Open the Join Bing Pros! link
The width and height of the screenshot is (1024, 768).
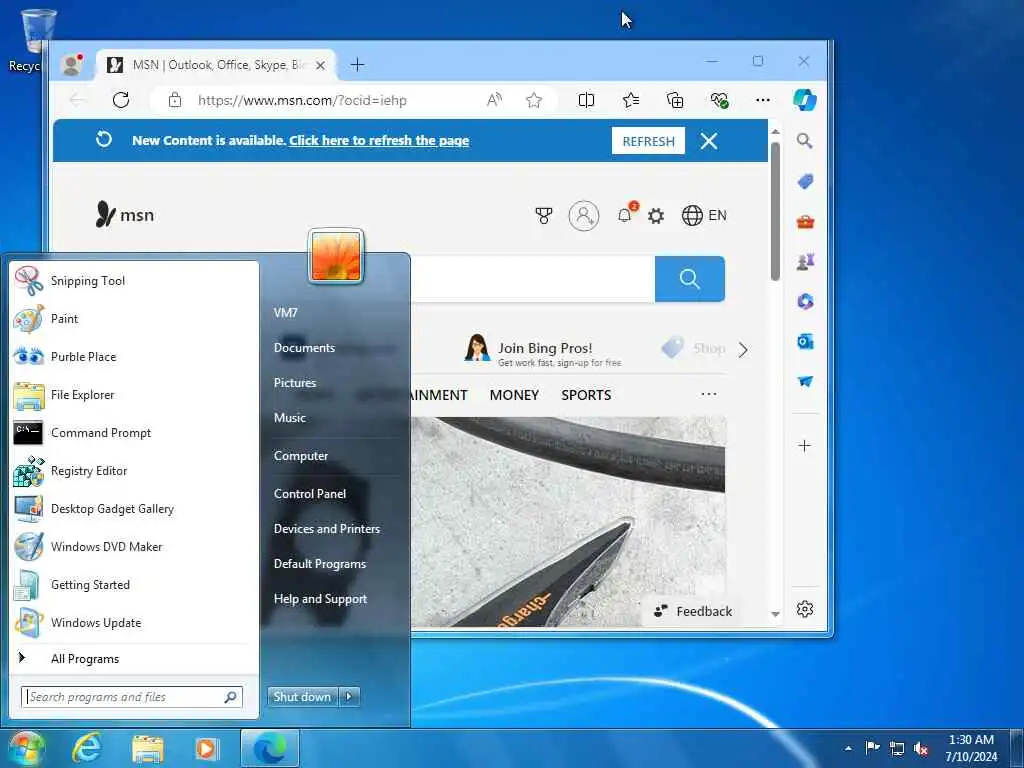[x=543, y=349]
